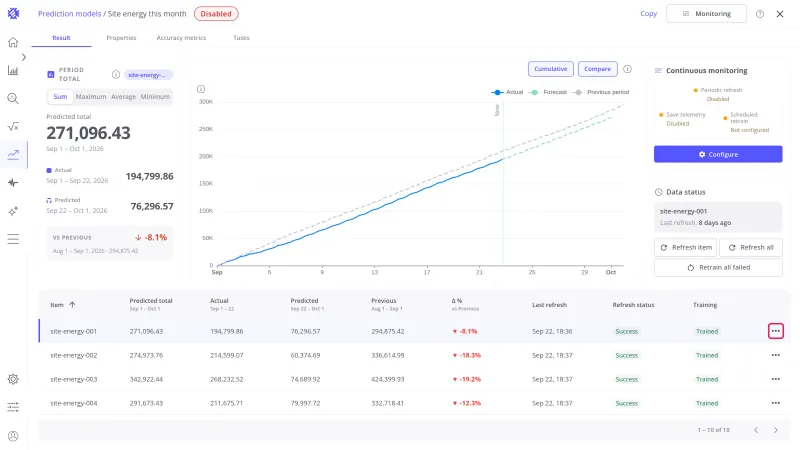
Task: Expand the sidebar with the chevron arrow
Action: [x=23, y=57]
